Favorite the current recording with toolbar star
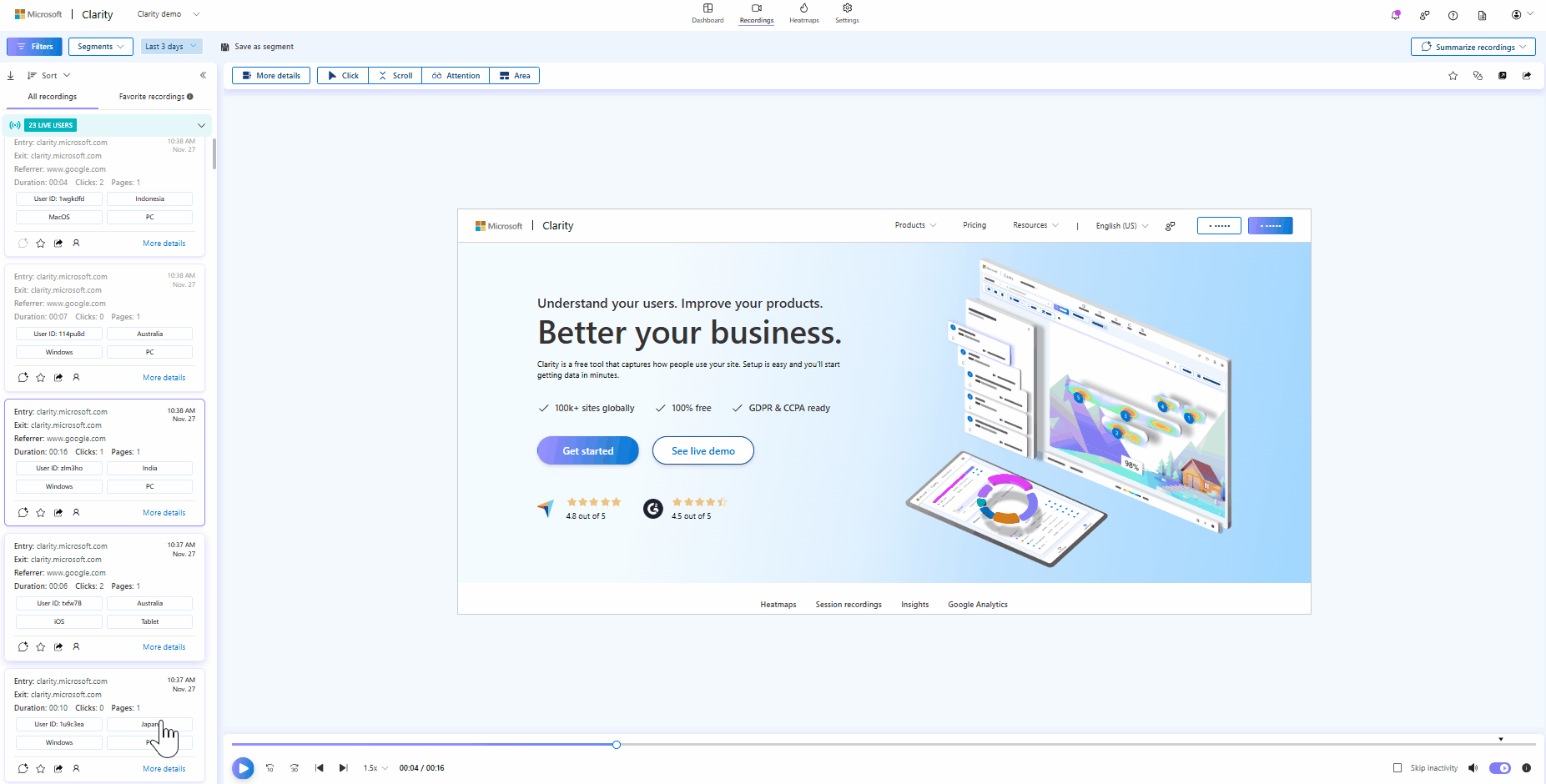This screenshot has width=1546, height=784. coord(1453,76)
